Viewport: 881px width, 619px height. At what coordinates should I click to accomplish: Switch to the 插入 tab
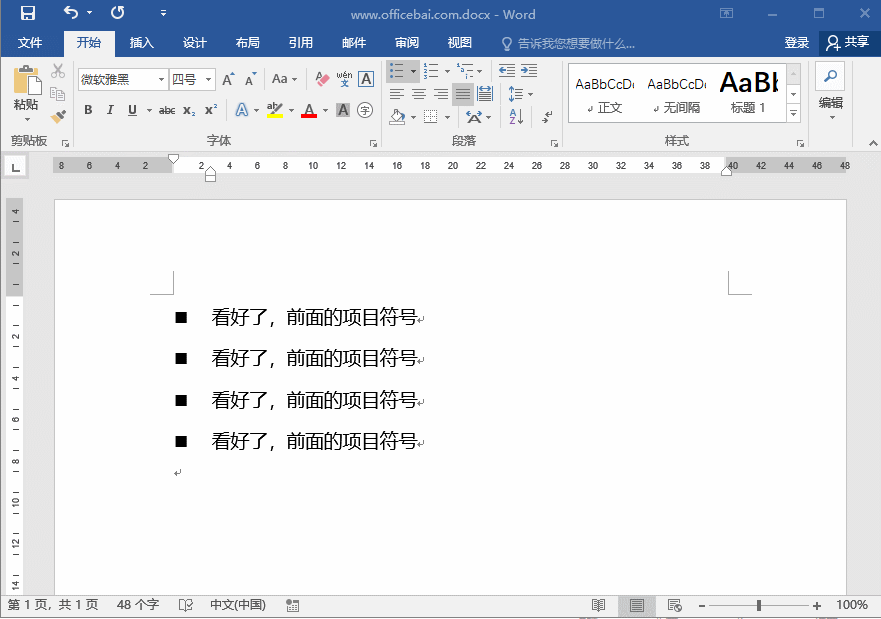(141, 43)
